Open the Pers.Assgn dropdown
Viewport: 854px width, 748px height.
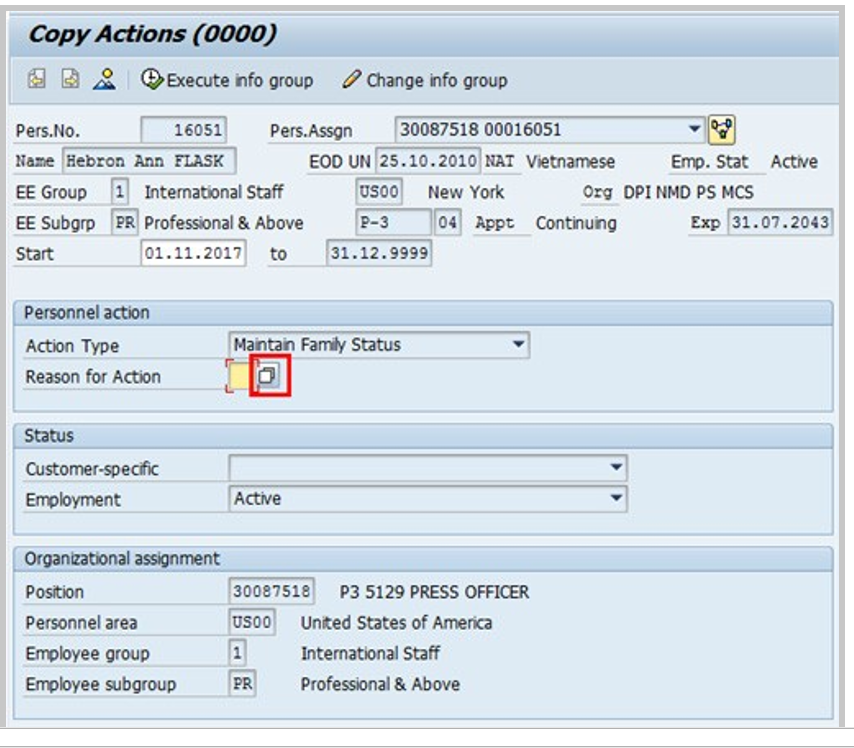pyautogui.click(x=693, y=130)
